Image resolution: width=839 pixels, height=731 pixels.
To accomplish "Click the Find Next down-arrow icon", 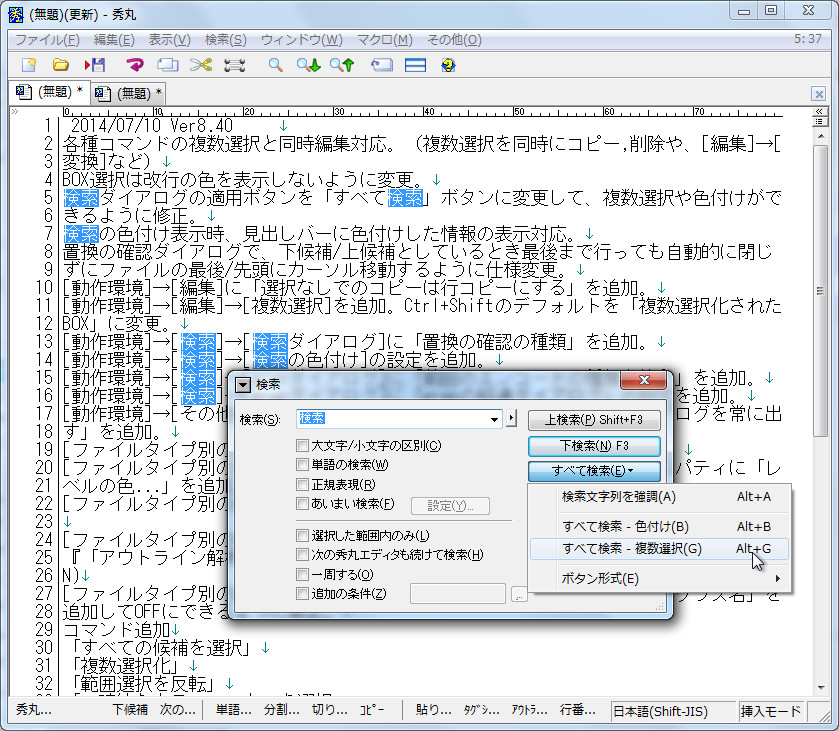I will tap(309, 65).
